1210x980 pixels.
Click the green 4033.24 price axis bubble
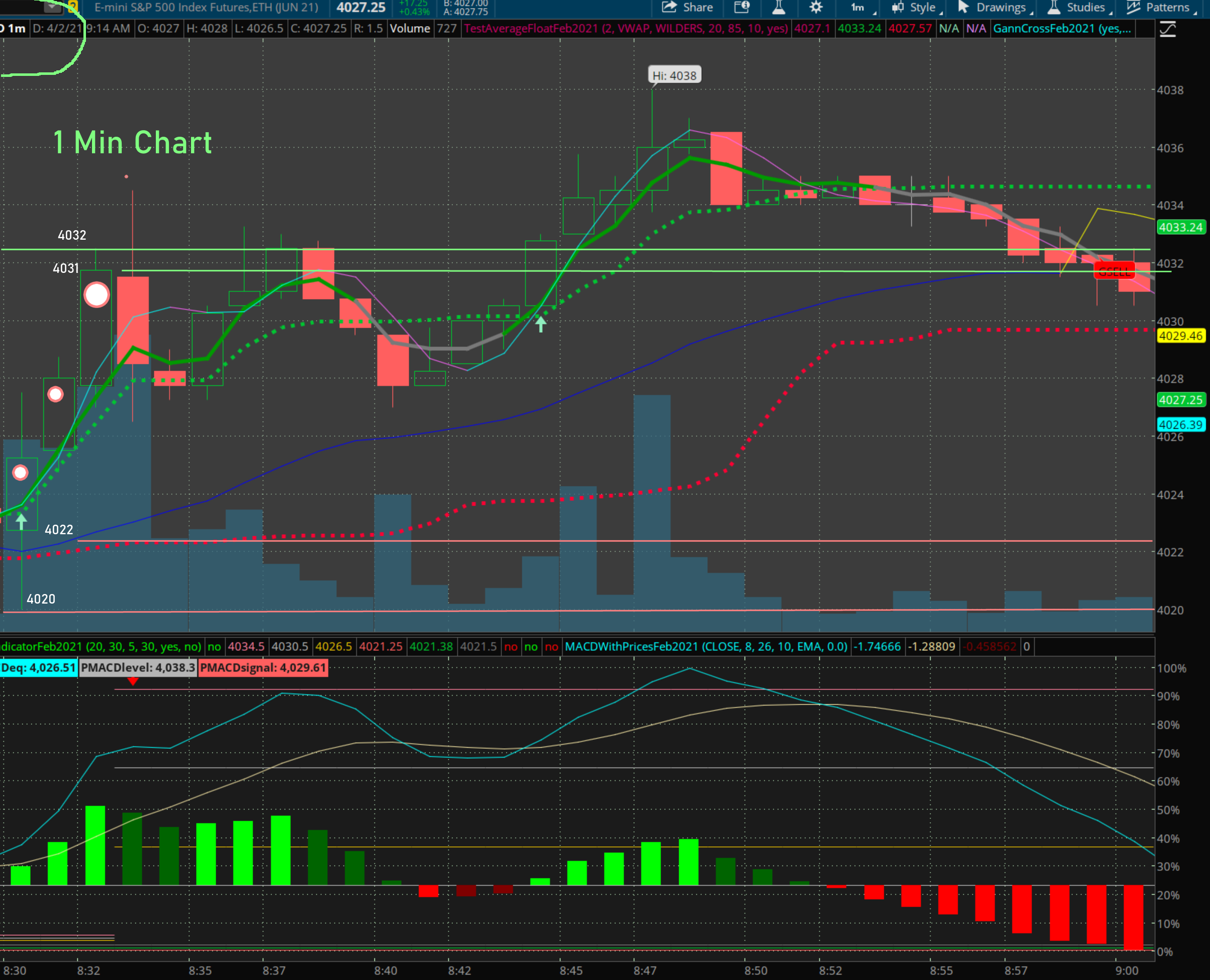1181,227
